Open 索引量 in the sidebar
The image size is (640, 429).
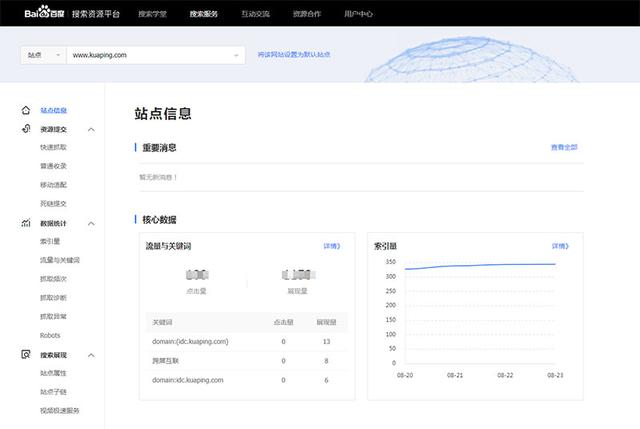point(50,241)
